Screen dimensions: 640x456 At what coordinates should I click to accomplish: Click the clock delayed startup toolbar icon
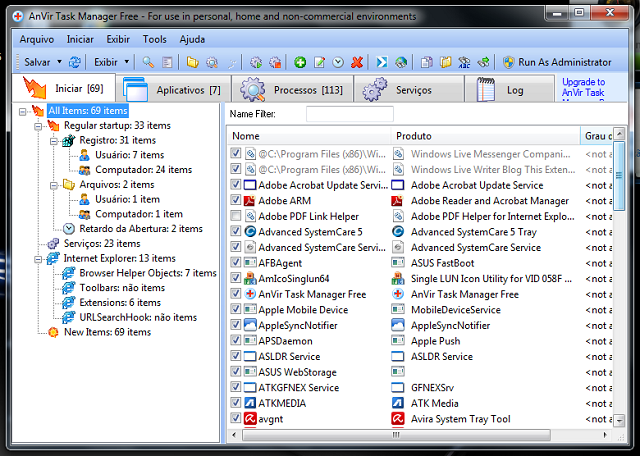[x=338, y=62]
